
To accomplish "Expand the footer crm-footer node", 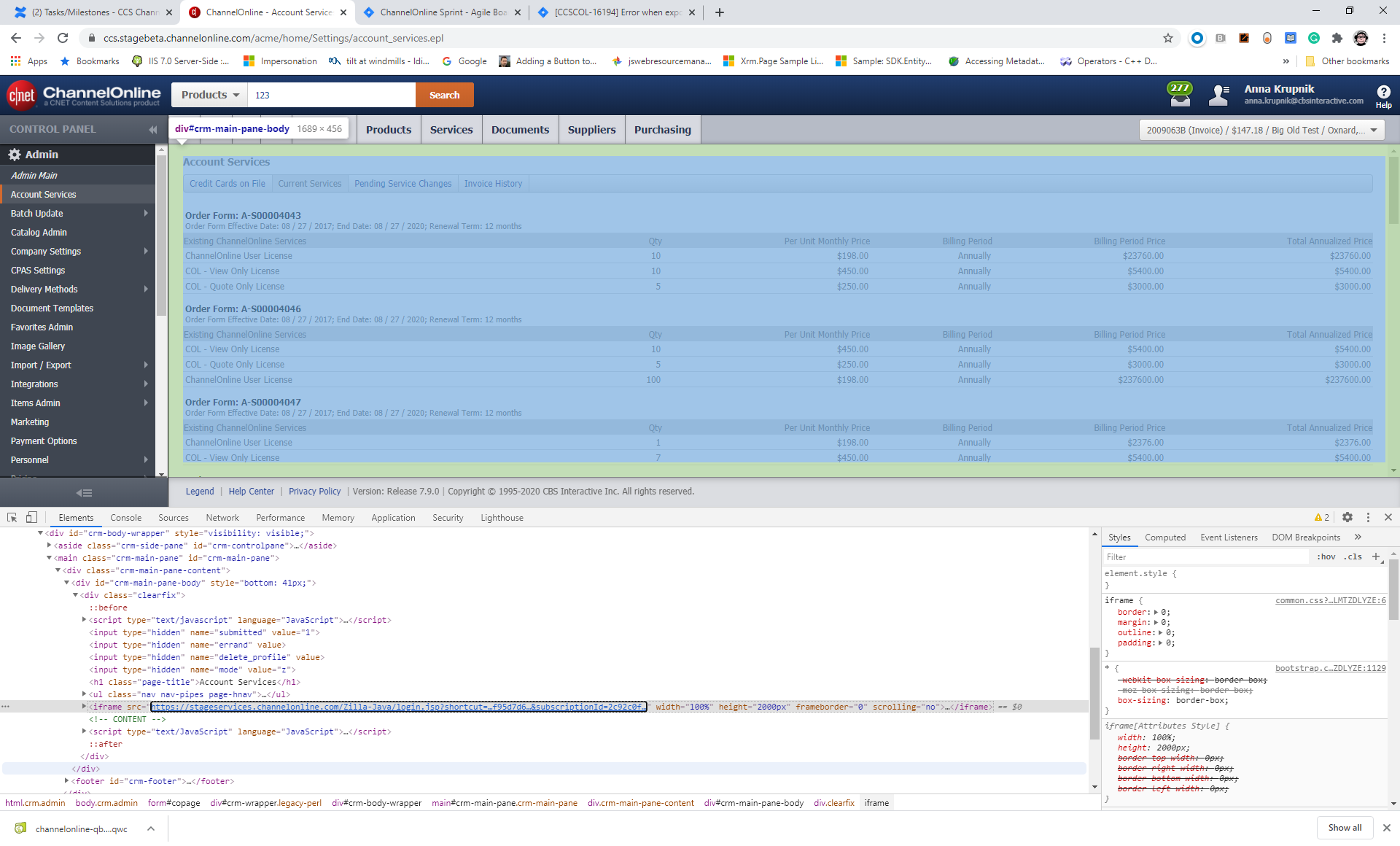I will point(66,780).
